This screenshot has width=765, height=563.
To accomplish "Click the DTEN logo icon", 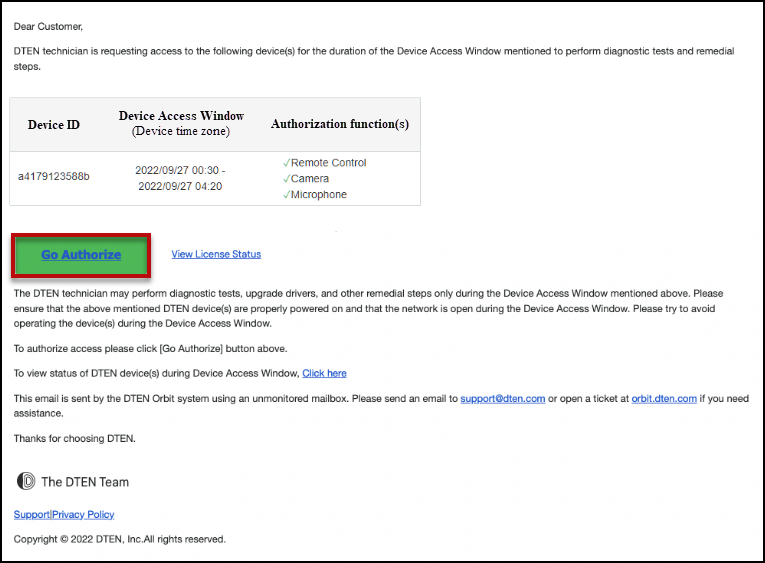I will tap(26, 481).
